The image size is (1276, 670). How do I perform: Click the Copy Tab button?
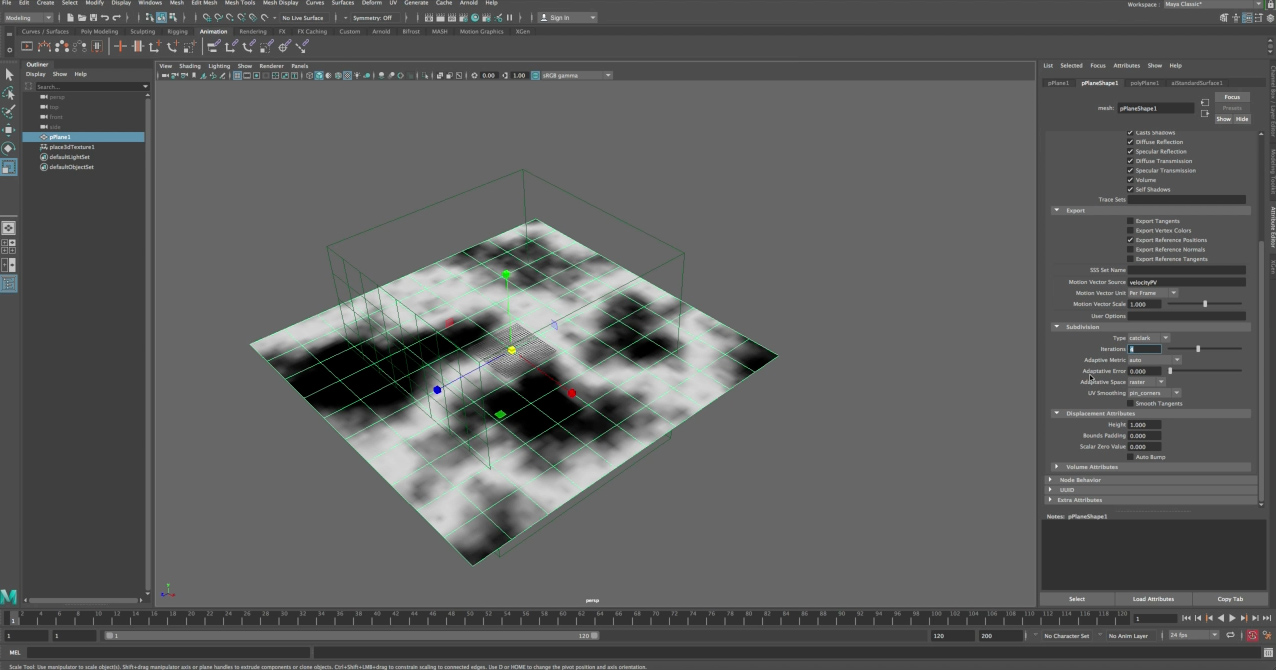1231,599
